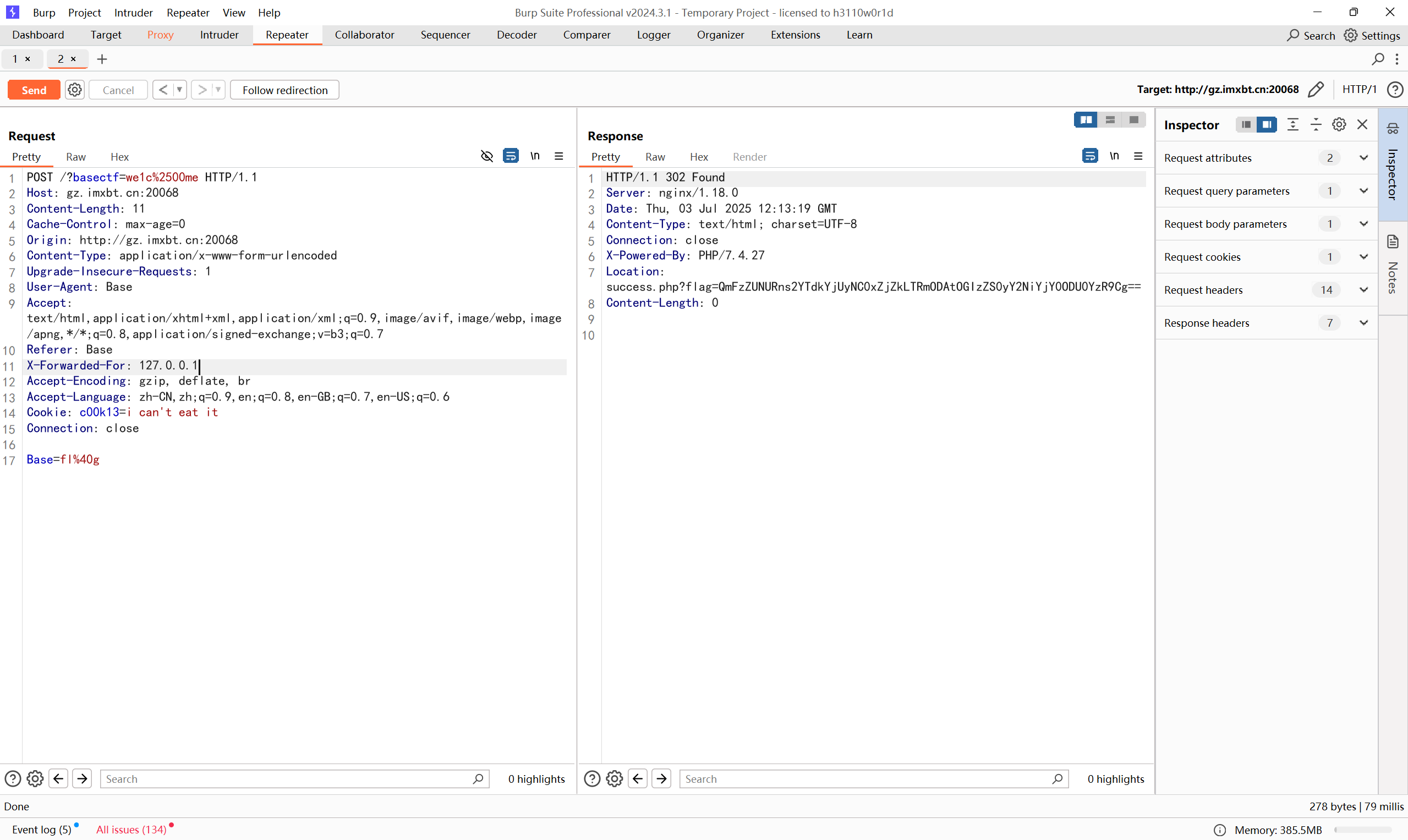
Task: Expand Request cookies section
Action: pos(1267,257)
